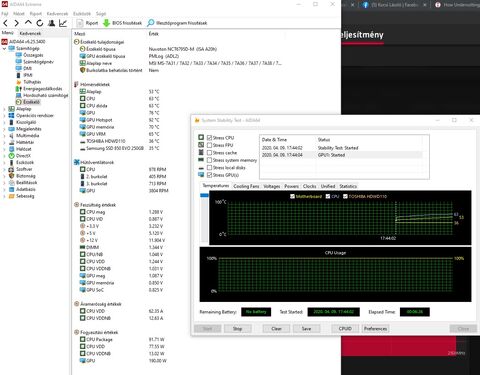The height and width of the screenshot is (375, 480).
Task: Click the Stop button in Stability Test
Action: pos(237,329)
